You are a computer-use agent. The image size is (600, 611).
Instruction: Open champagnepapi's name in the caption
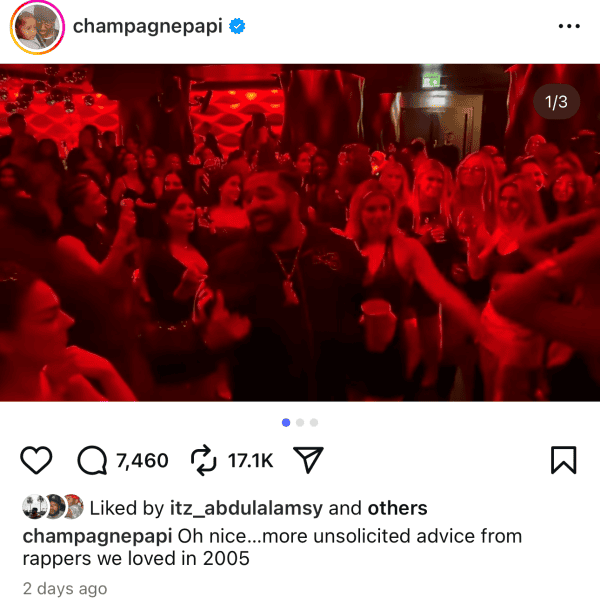click(97, 537)
